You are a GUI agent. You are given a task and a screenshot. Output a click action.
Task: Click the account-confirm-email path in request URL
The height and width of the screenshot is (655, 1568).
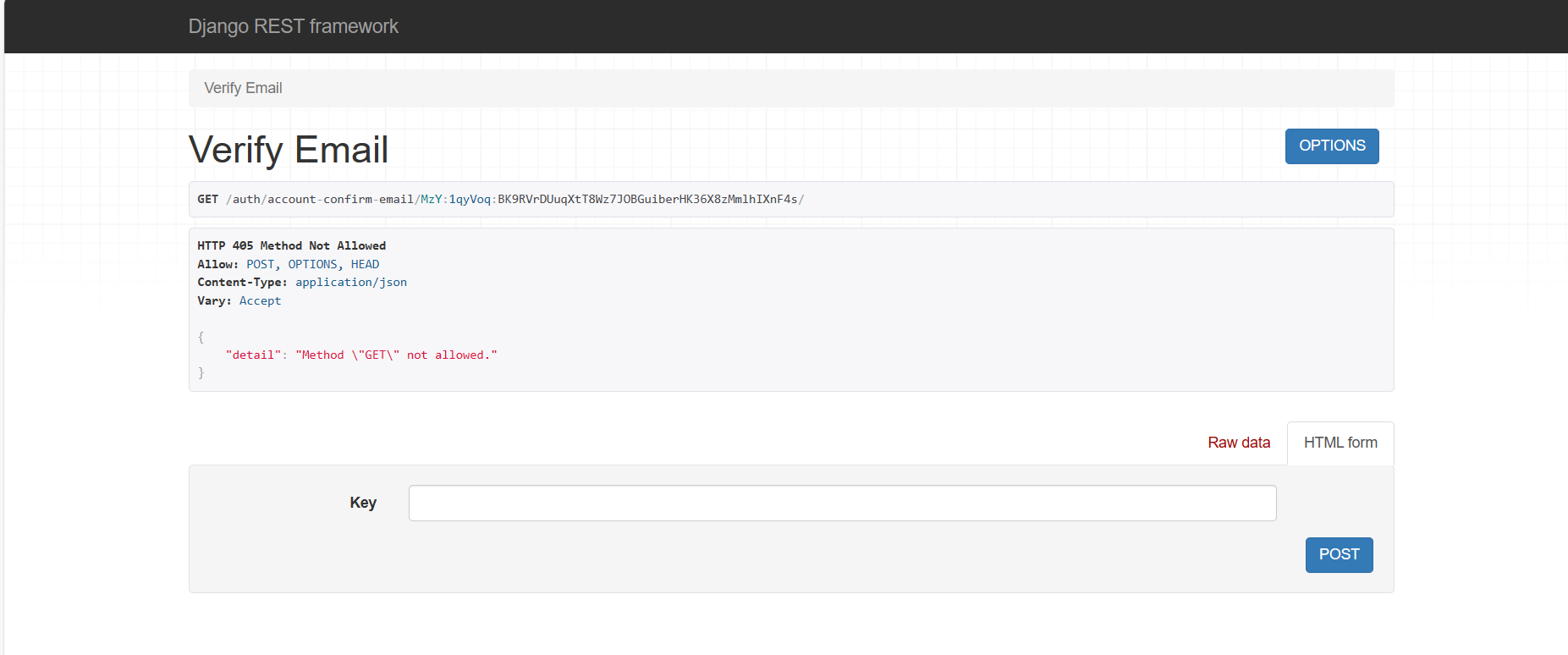339,200
